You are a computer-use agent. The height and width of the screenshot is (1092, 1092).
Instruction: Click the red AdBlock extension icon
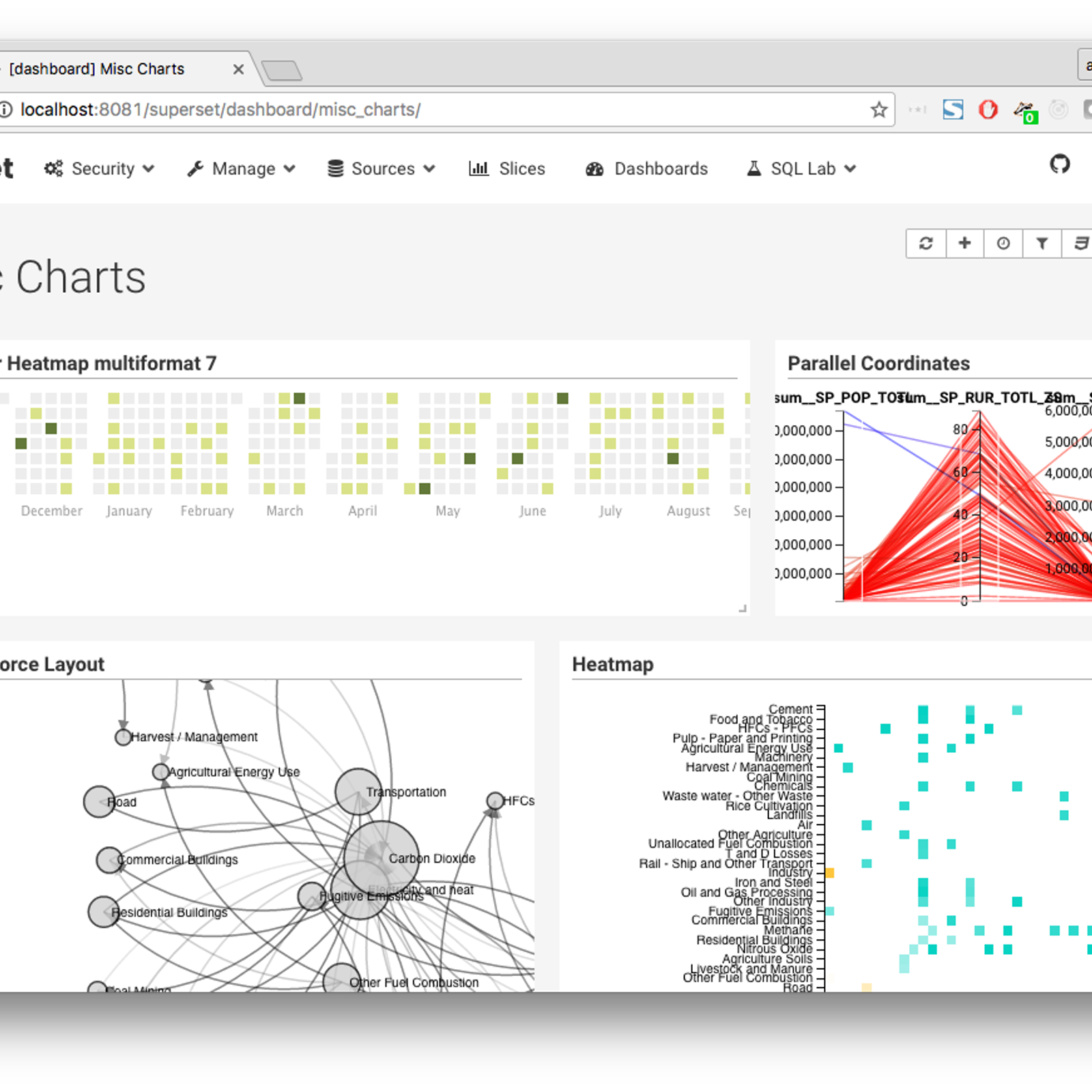pyautogui.click(x=988, y=109)
